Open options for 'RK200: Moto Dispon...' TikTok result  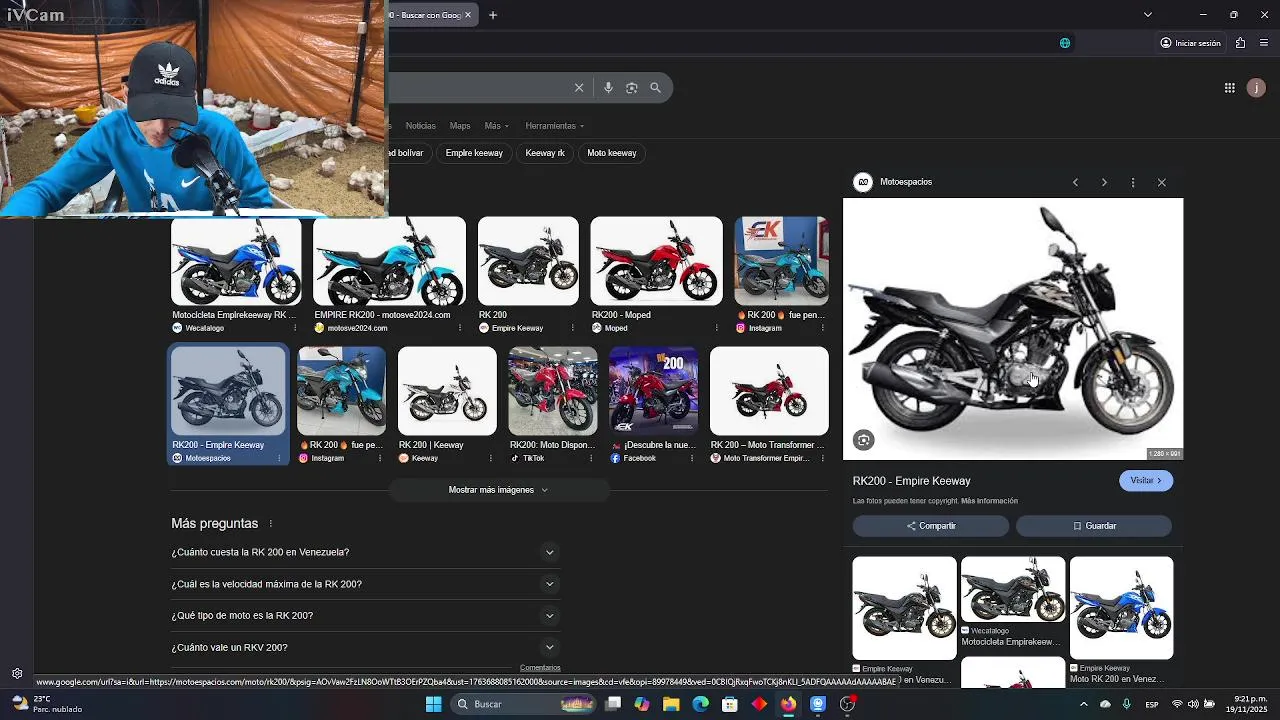click(x=591, y=458)
